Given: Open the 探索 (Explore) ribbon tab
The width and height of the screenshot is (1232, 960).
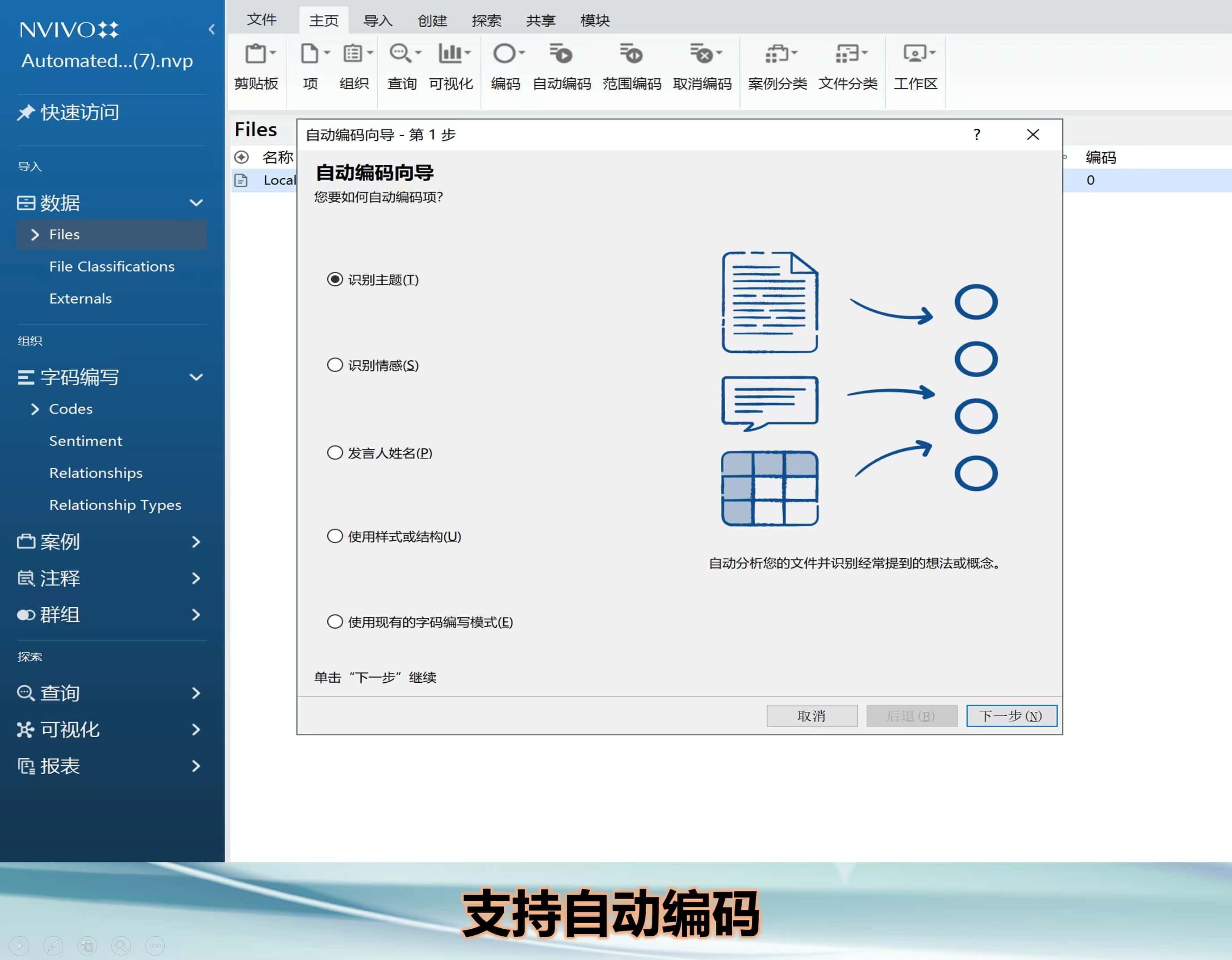Looking at the screenshot, I should (486, 21).
